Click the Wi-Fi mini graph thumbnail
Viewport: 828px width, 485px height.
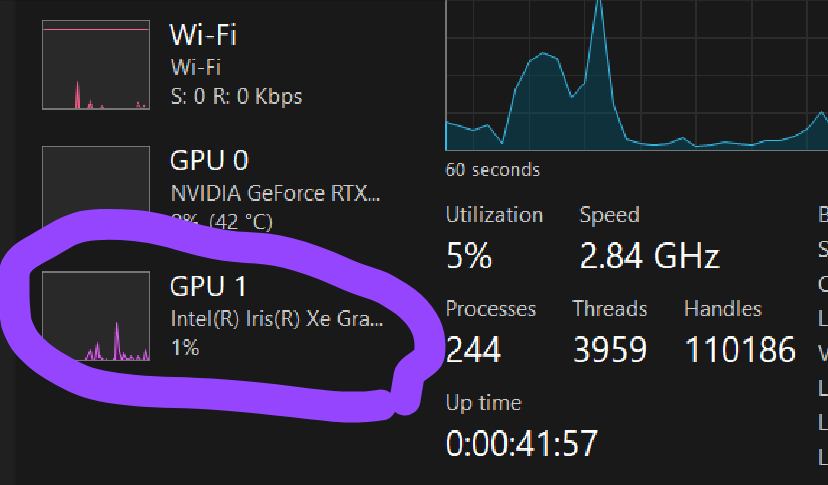click(x=96, y=64)
